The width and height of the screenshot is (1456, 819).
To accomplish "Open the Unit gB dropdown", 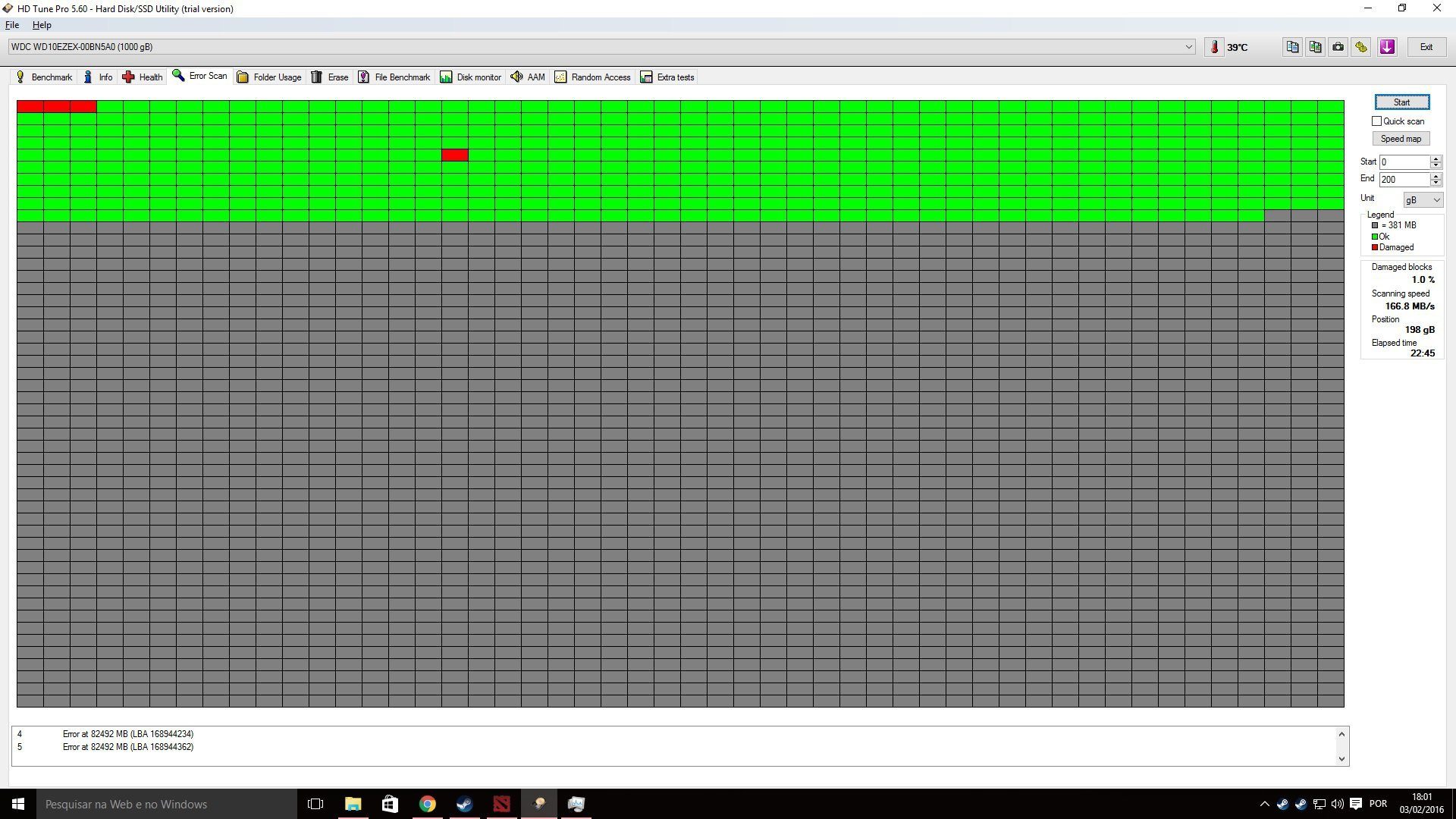I will coord(1423,200).
